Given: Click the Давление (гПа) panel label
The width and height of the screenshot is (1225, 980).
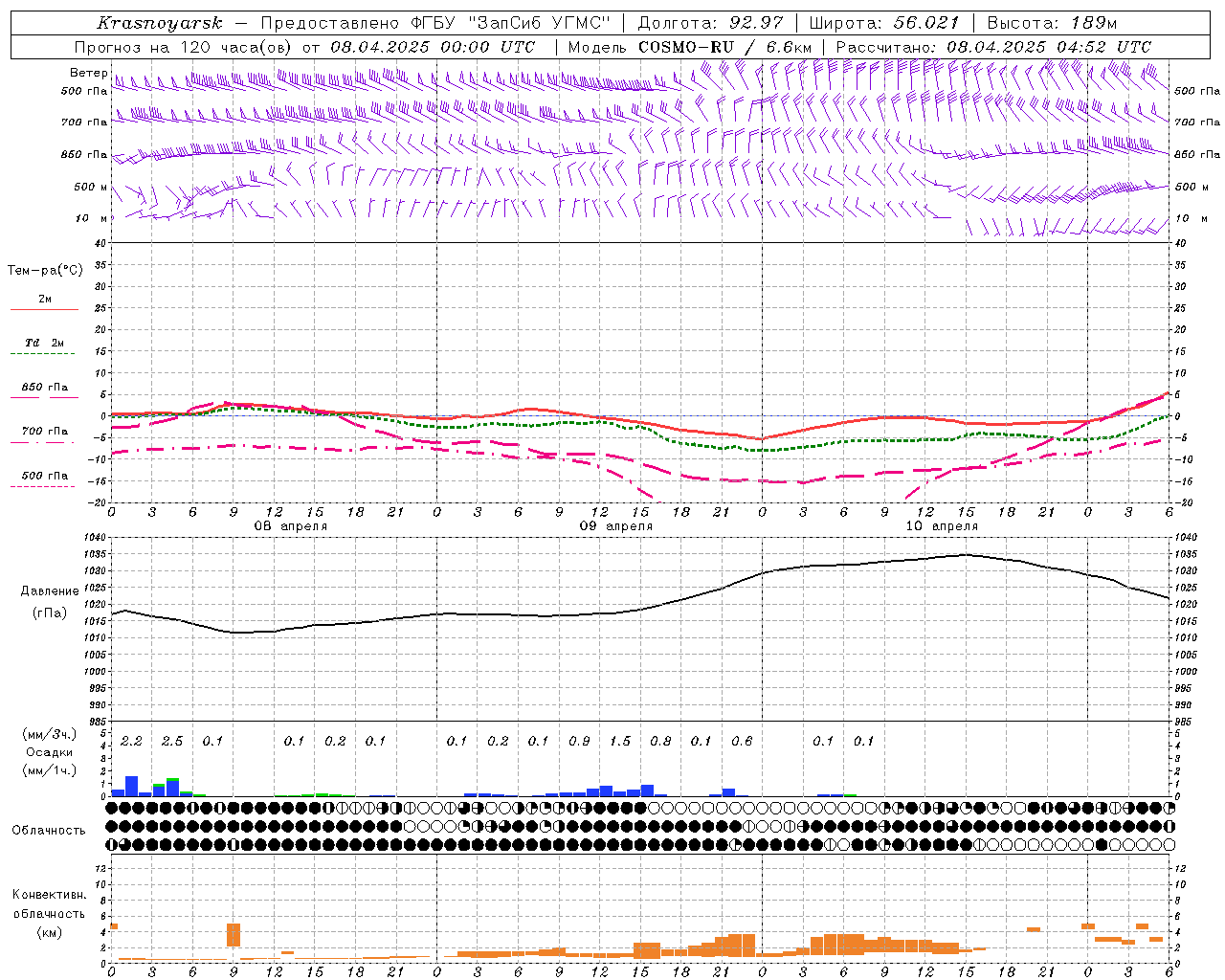Looking at the screenshot, I should pyautogui.click(x=44, y=602).
